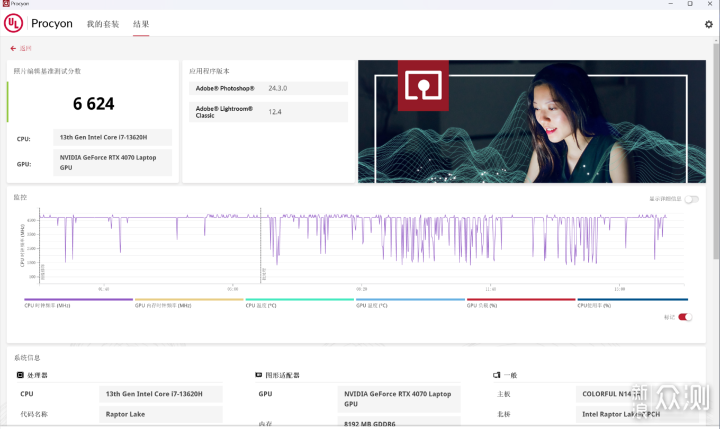The image size is (720, 429).
Task: Select the GPU load legend
Action: 521,303
